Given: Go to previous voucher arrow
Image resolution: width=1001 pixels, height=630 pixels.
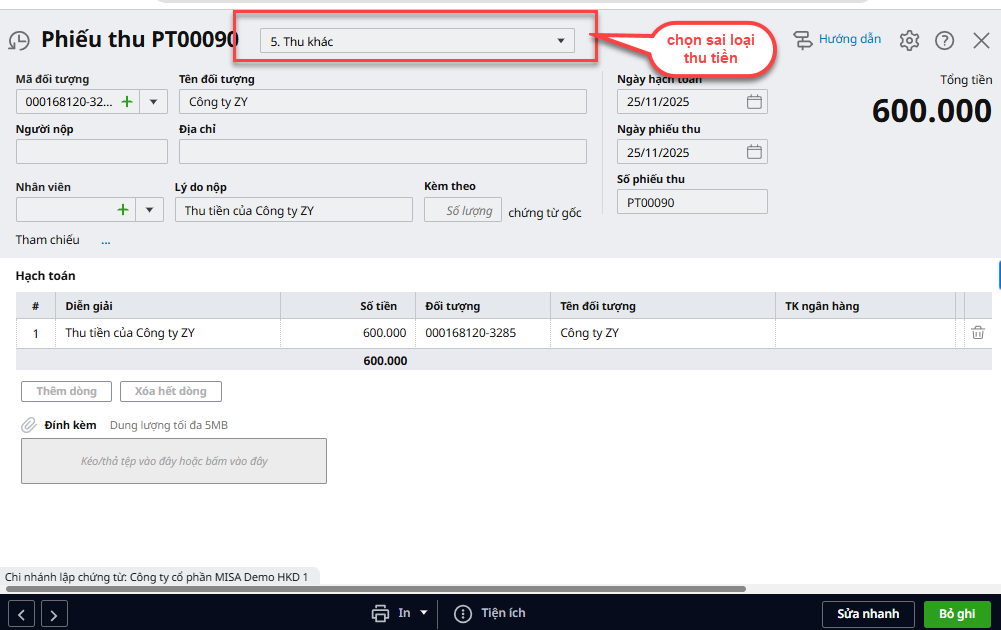Looking at the screenshot, I should 22,614.
